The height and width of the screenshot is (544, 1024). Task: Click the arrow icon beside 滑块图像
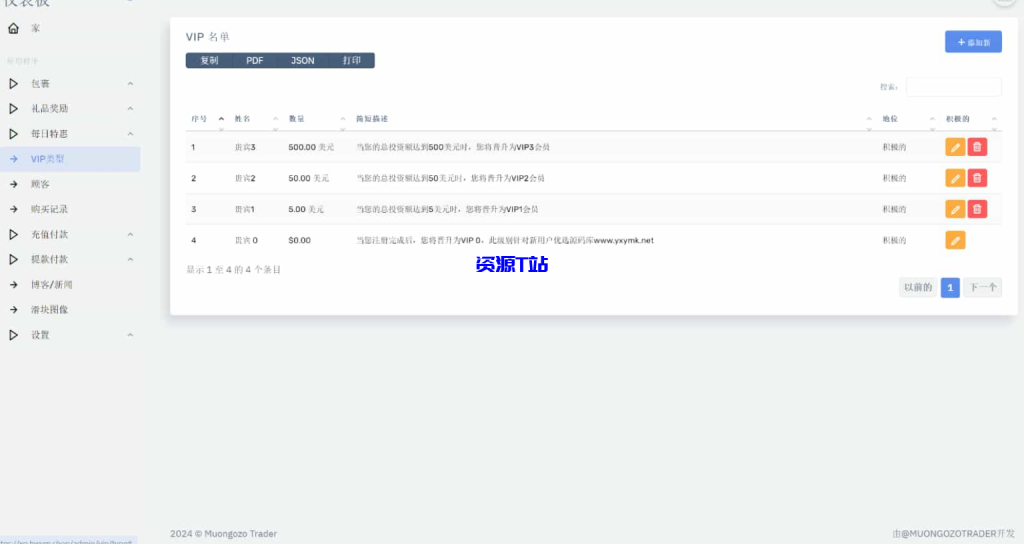14,310
